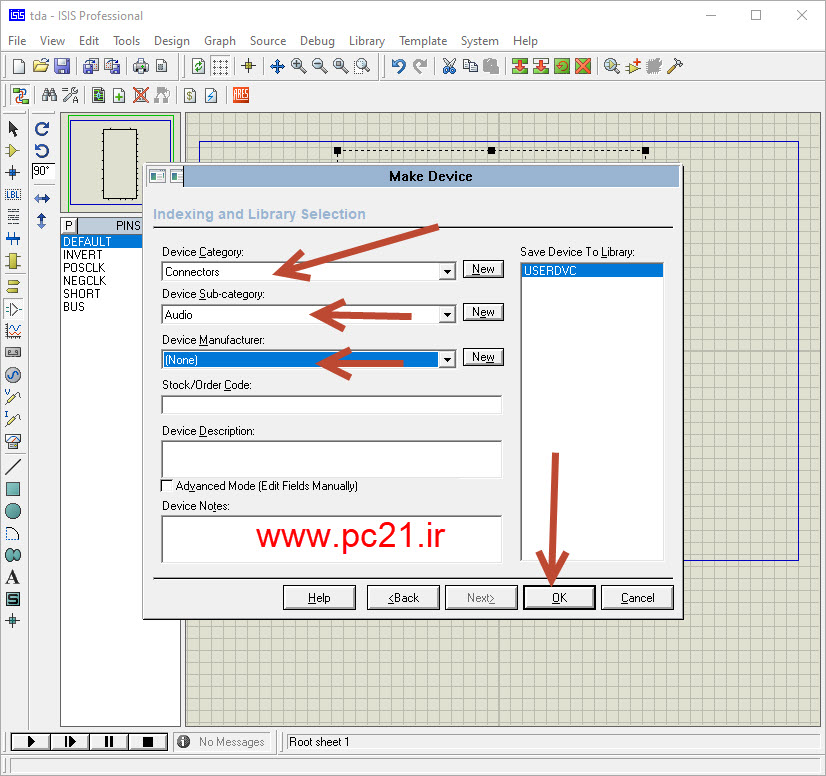Image resolution: width=826 pixels, height=776 pixels.
Task: Click the Cancel button
Action: click(x=637, y=597)
